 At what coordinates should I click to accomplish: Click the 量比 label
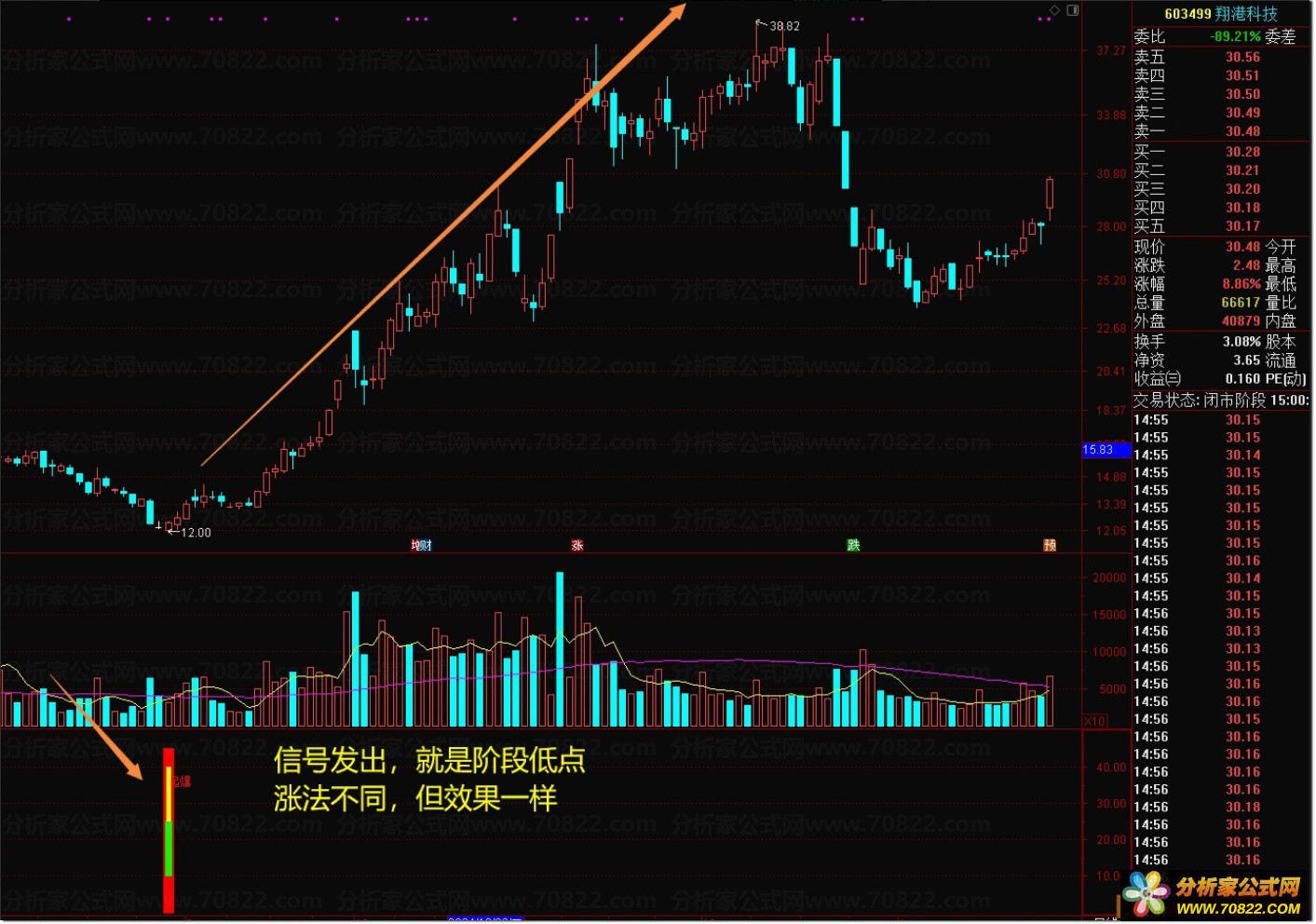pos(1281,303)
